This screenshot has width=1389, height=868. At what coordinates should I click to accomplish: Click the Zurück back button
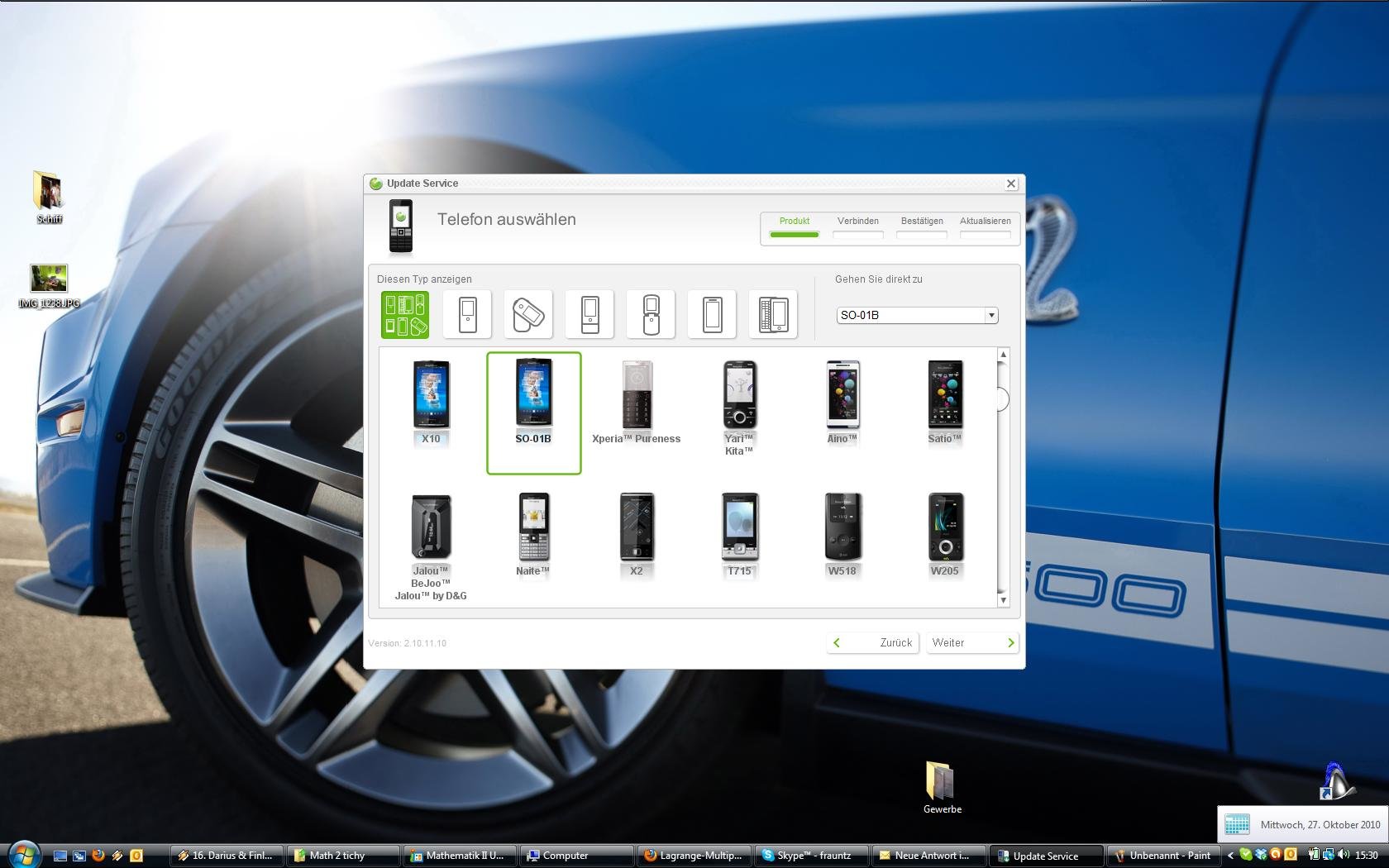coord(872,642)
